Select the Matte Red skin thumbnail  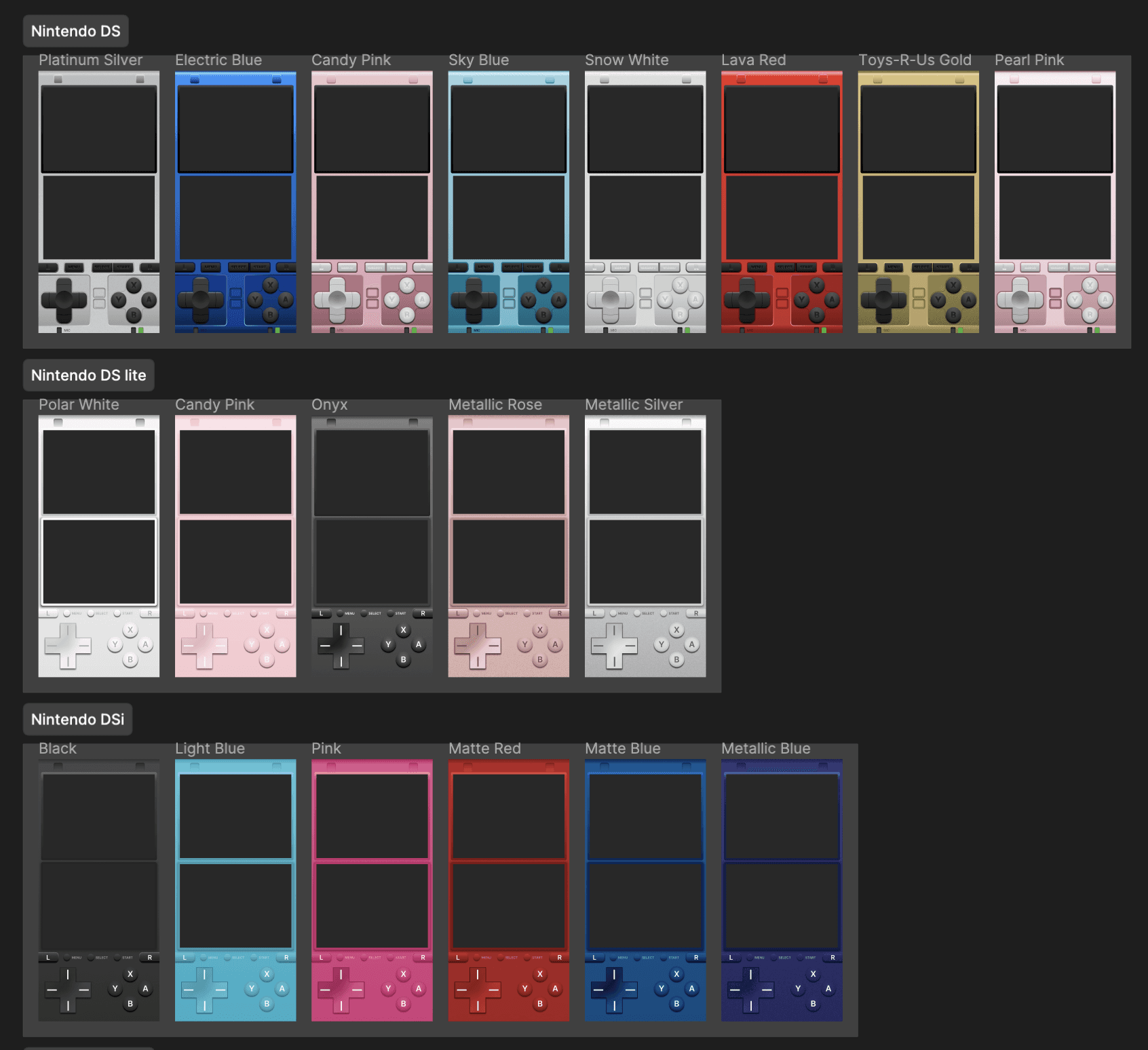[509, 890]
